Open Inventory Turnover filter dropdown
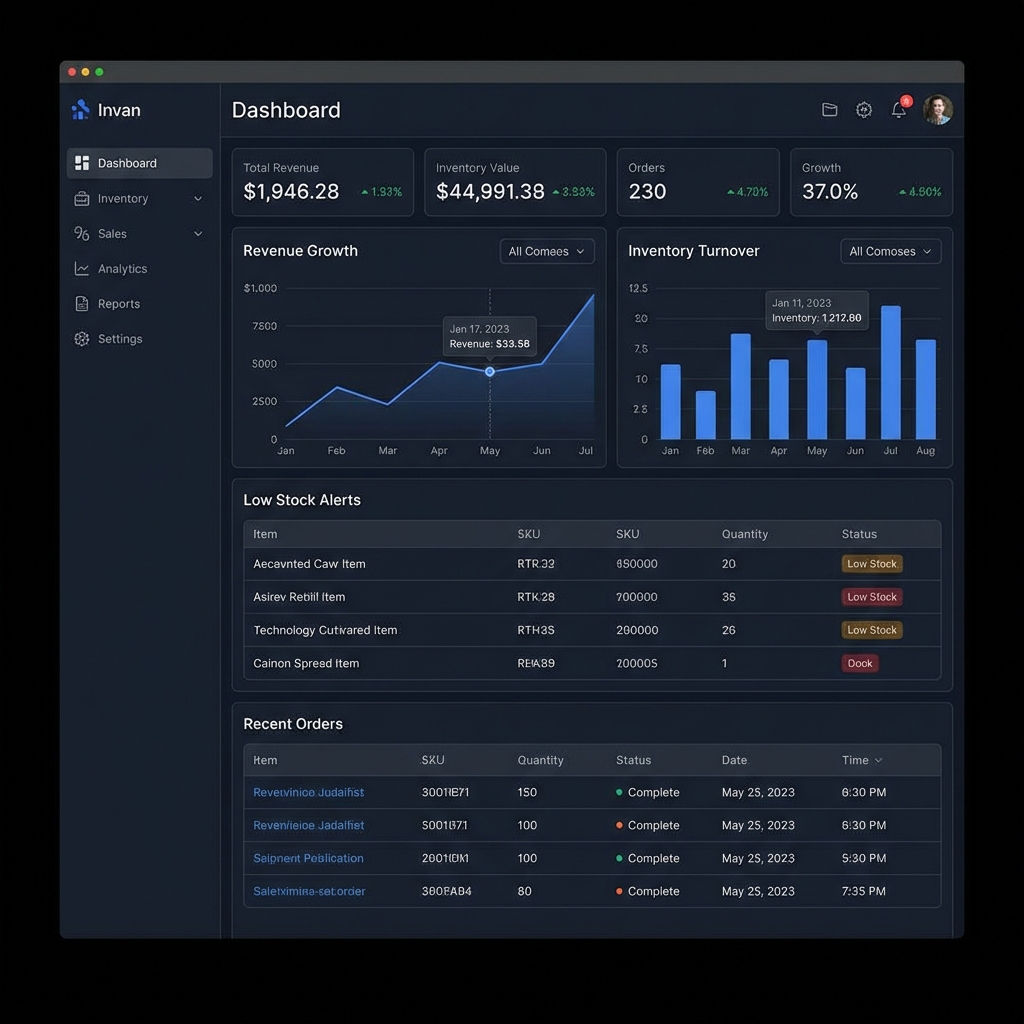This screenshot has width=1024, height=1024. [x=890, y=252]
